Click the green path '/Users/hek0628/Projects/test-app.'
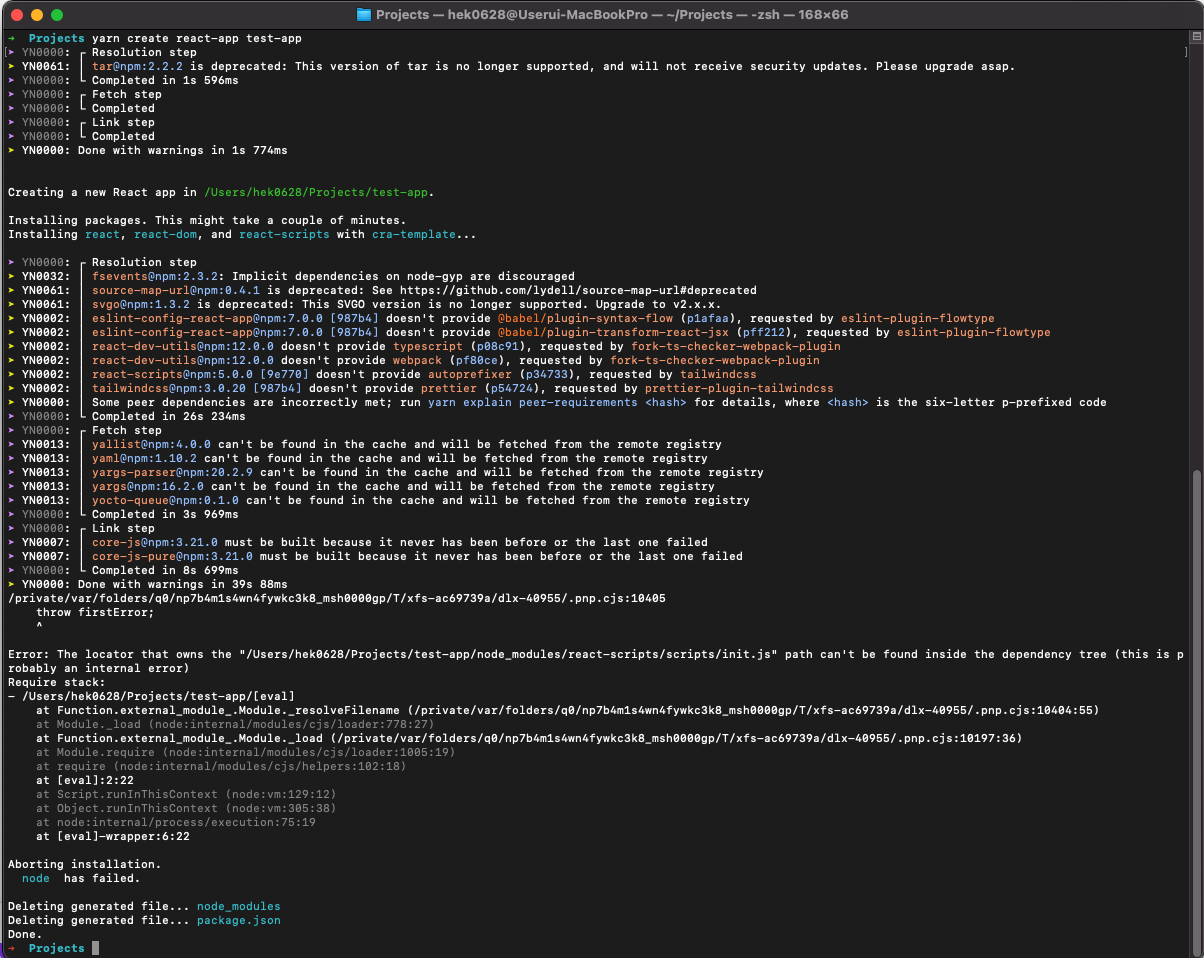Viewport: 1204px width, 958px height. (320, 192)
